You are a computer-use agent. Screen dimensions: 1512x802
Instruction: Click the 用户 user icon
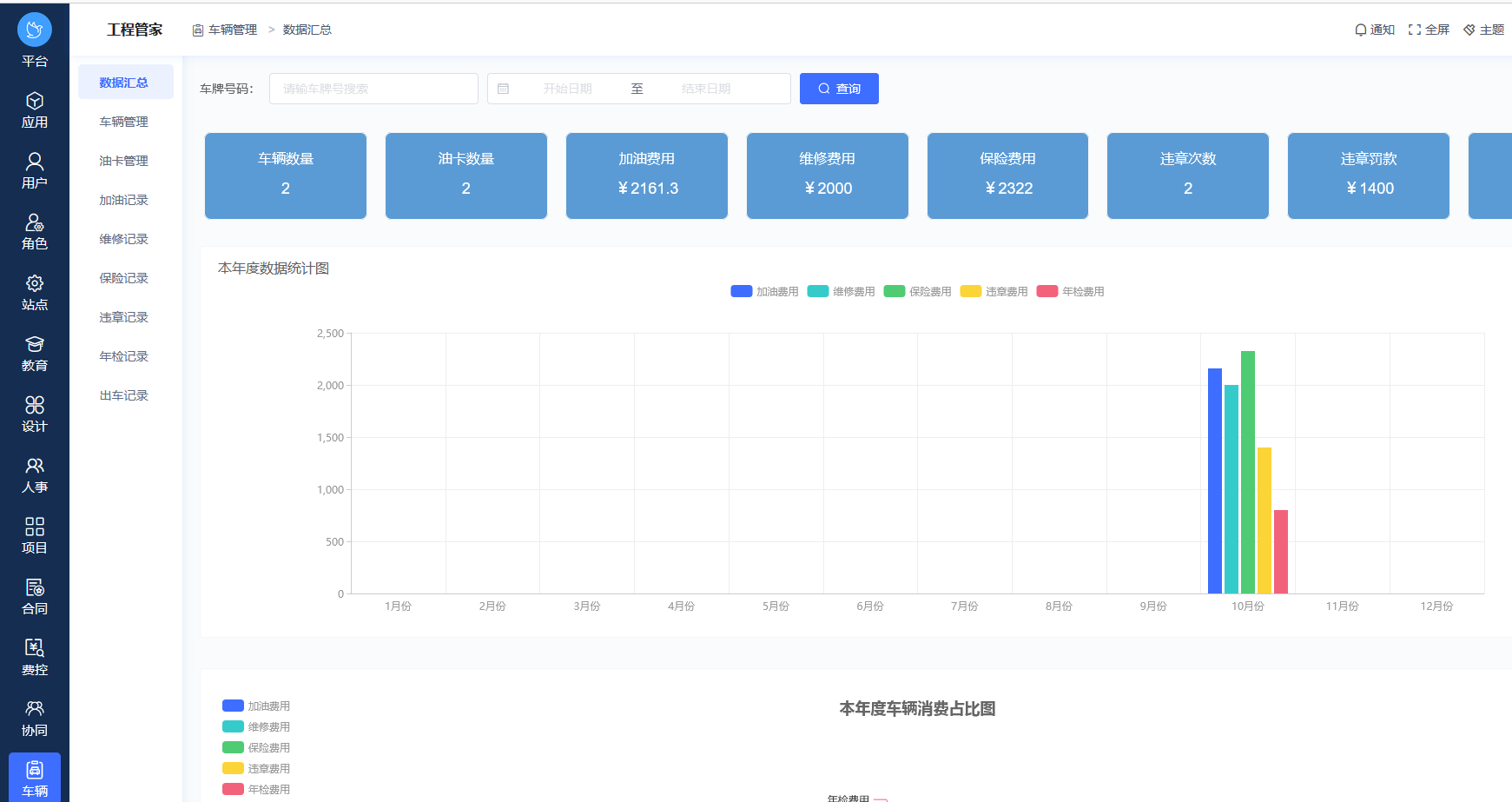click(35, 162)
